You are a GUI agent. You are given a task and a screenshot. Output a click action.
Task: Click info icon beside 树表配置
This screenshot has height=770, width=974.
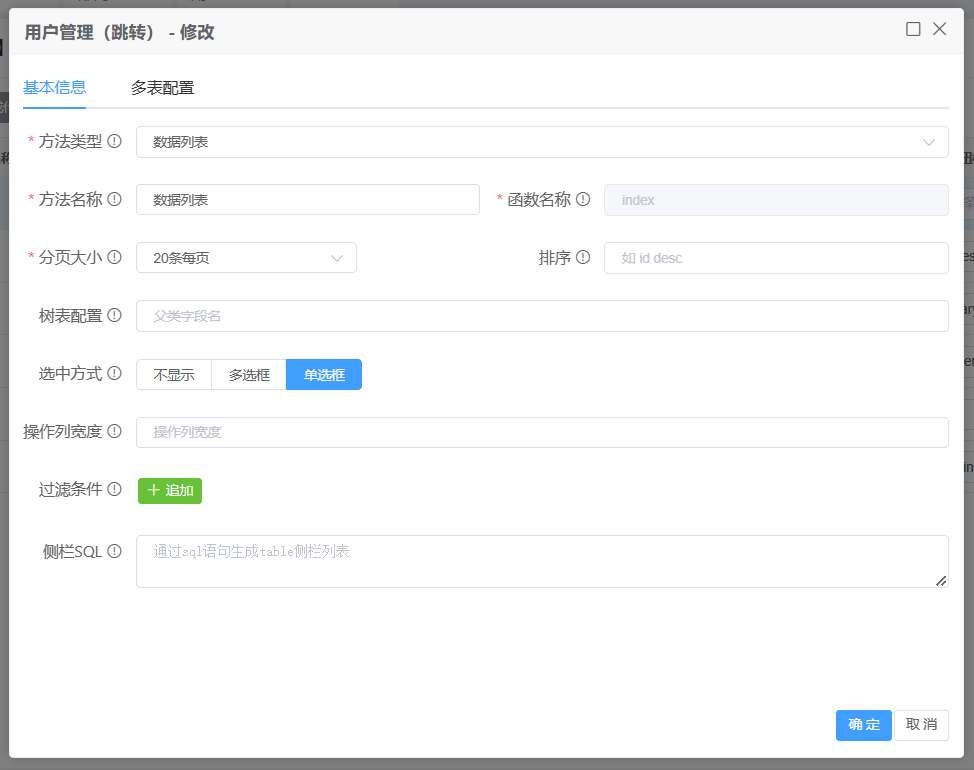click(114, 316)
